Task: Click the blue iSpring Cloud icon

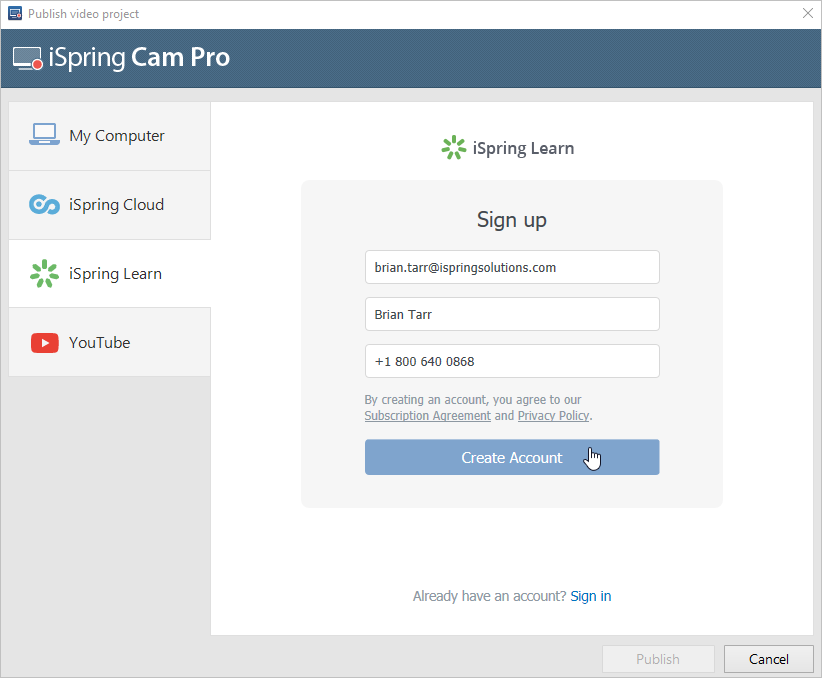Action: [x=44, y=205]
